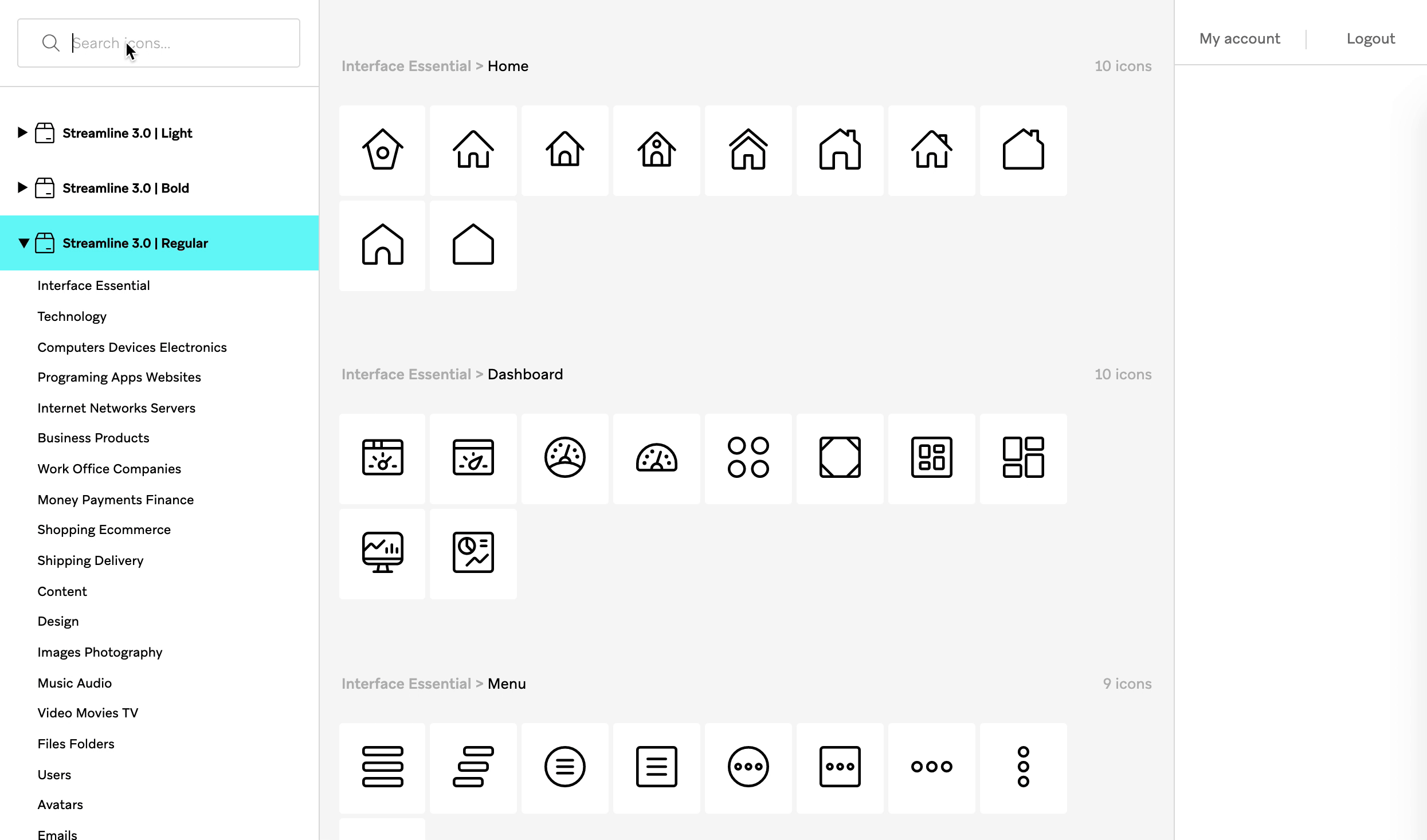Click the Interface Essential breadcrumb above Dashboard
This screenshot has height=840, width=1427.
406,374
